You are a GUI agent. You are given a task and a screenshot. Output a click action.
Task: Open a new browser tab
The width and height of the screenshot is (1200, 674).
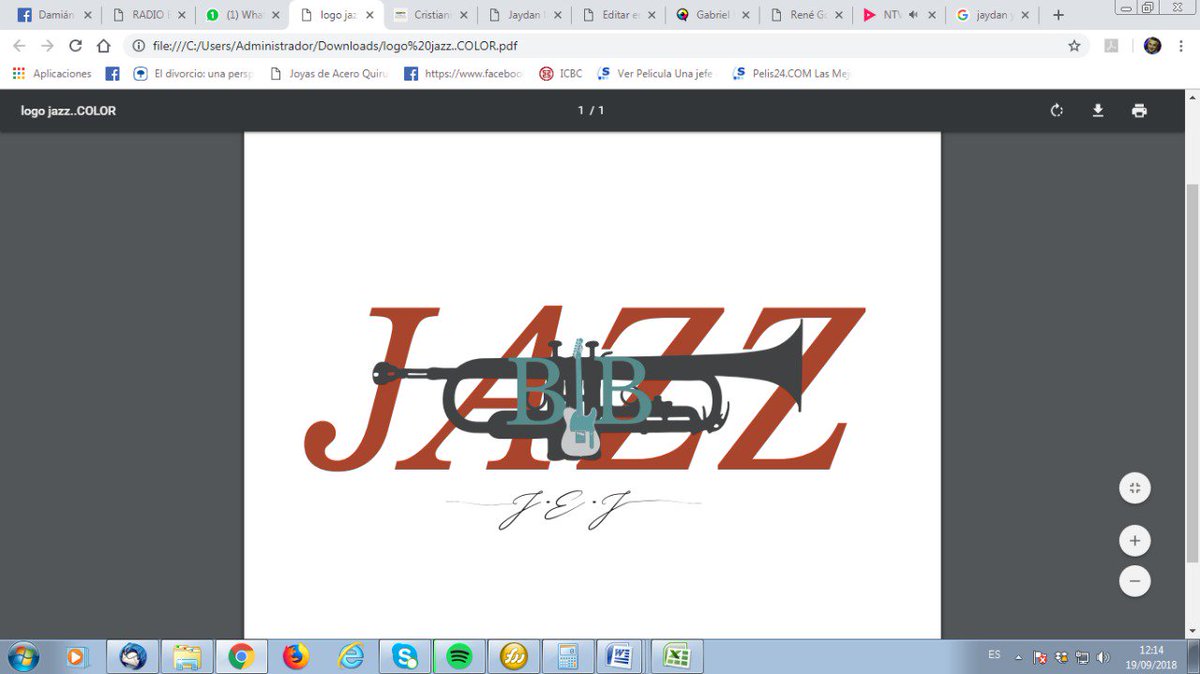click(1058, 15)
